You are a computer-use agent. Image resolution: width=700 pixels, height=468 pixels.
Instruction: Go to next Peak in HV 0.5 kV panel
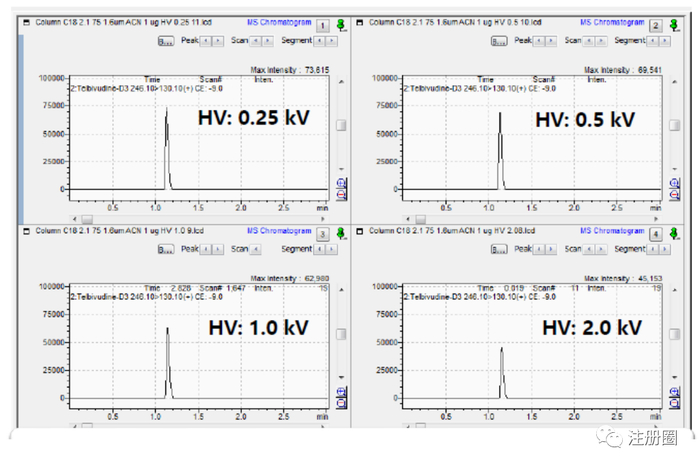551,41
